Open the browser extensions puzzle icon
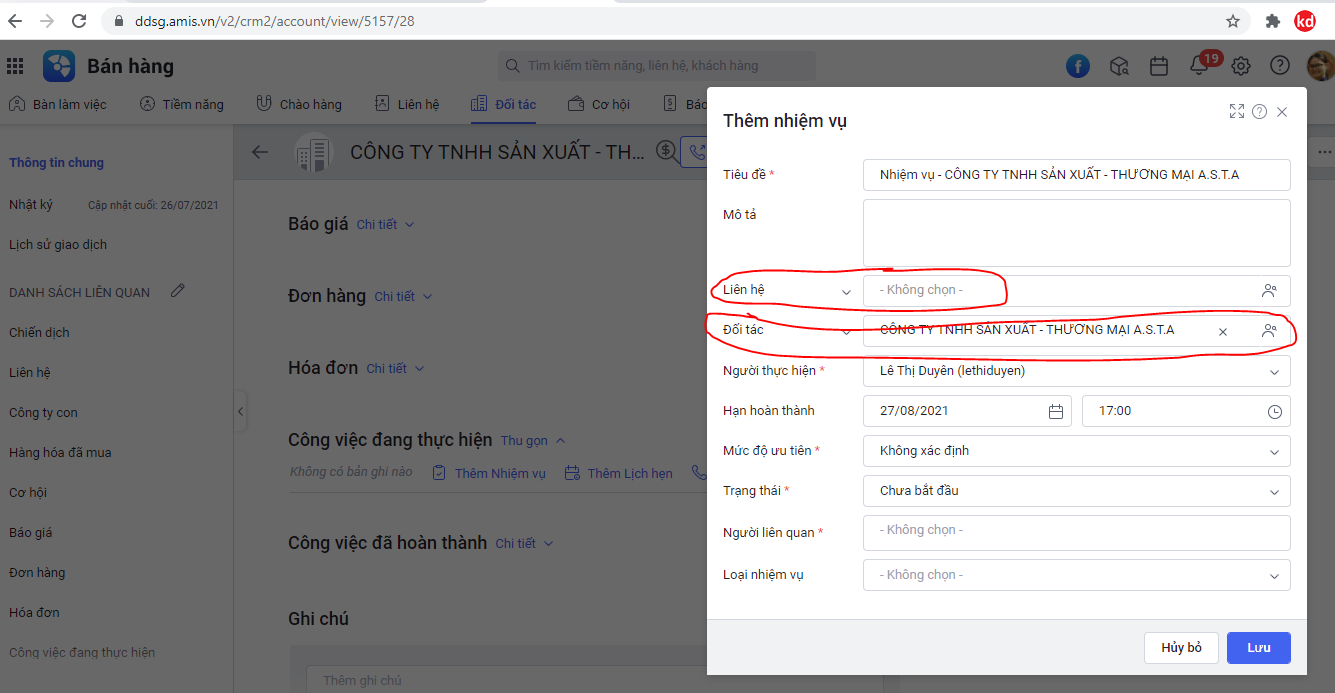The width and height of the screenshot is (1335, 693). point(1273,21)
